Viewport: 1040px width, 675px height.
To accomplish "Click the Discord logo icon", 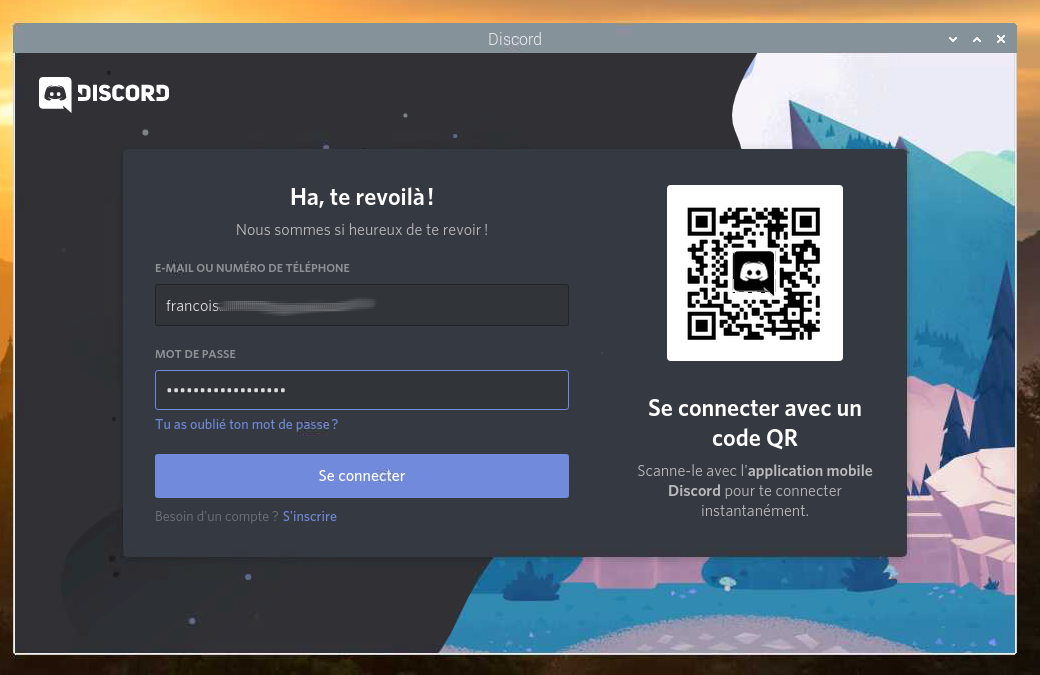I will (55, 94).
